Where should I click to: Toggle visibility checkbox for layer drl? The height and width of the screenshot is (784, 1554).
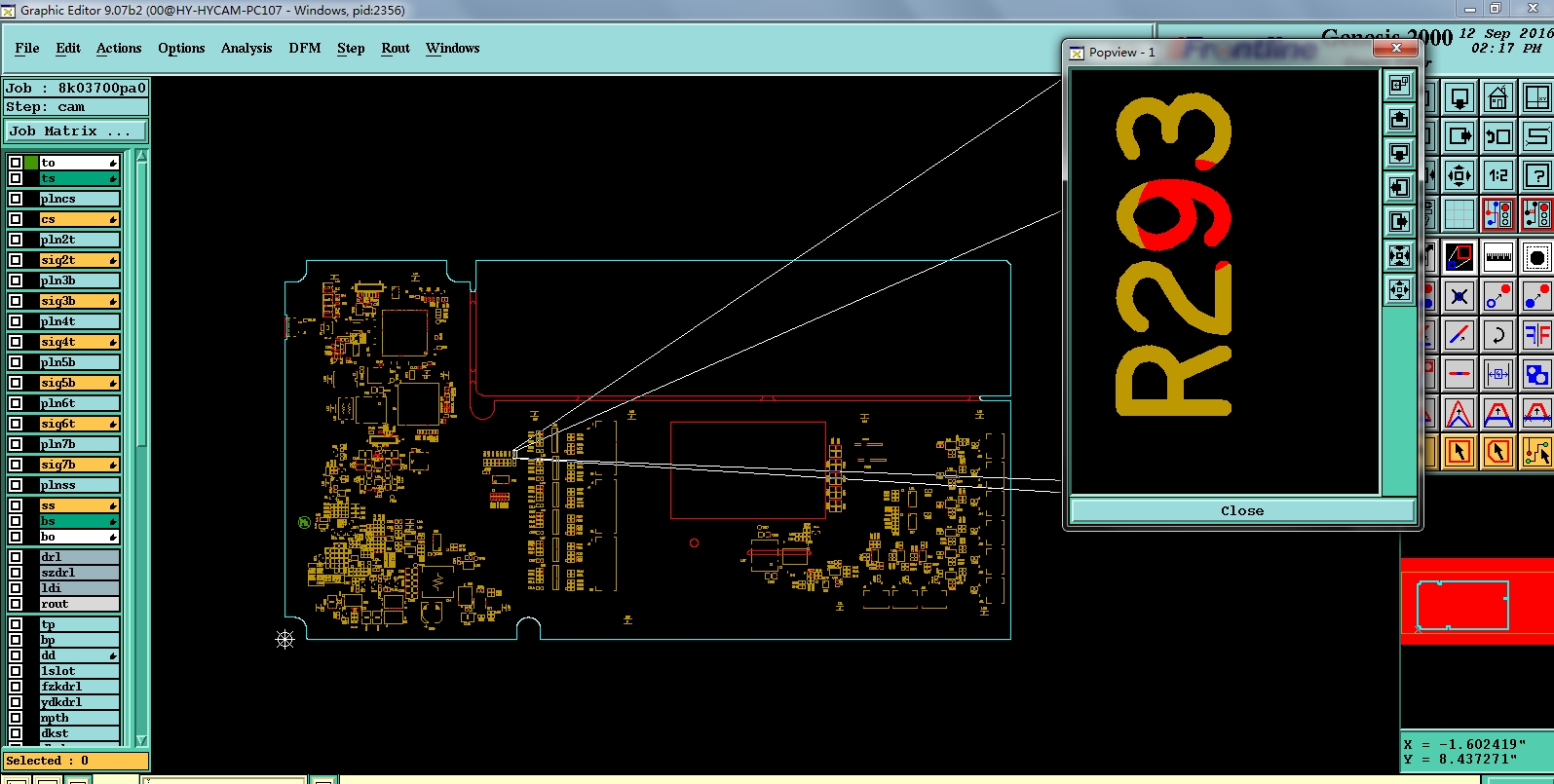[x=16, y=557]
